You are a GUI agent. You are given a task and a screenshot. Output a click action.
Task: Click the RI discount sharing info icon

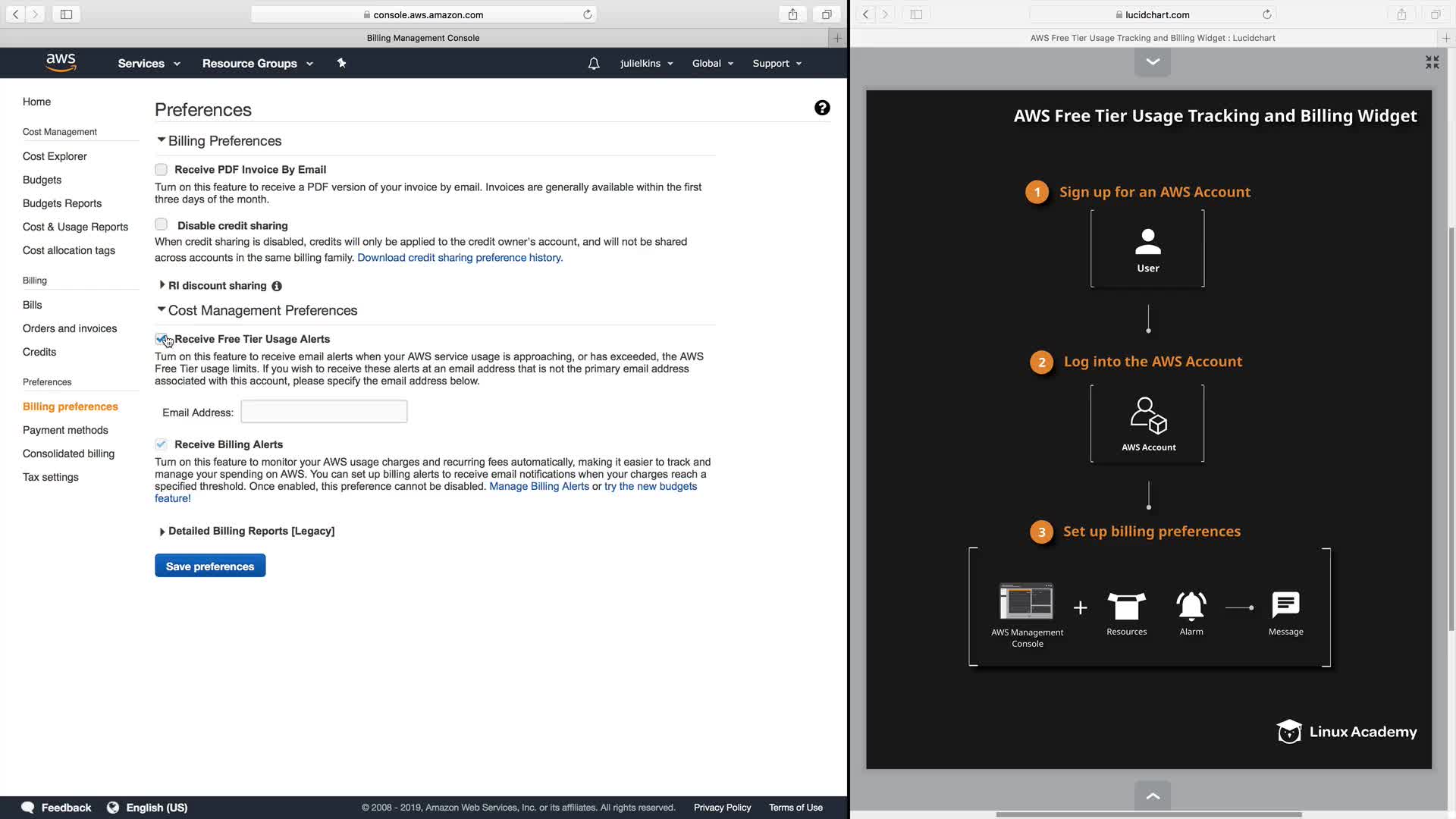277,287
